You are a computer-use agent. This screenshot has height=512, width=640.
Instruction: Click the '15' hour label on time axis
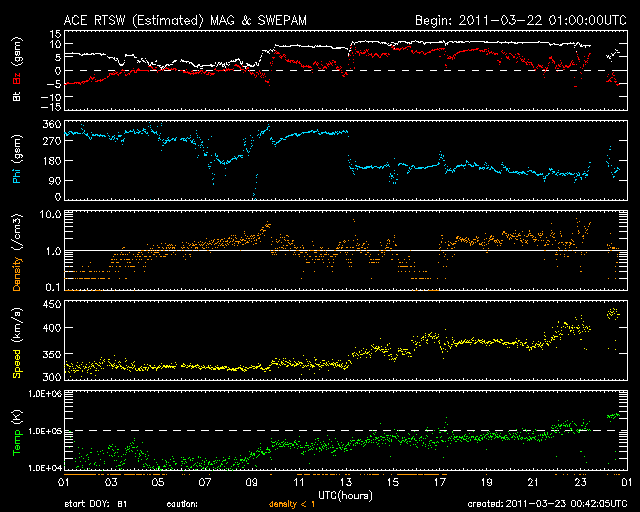tap(393, 483)
